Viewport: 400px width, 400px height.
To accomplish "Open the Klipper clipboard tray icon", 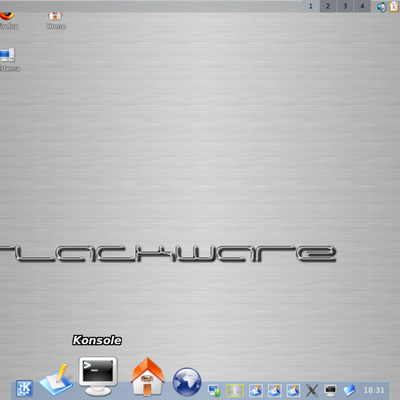I will click(x=394, y=6).
